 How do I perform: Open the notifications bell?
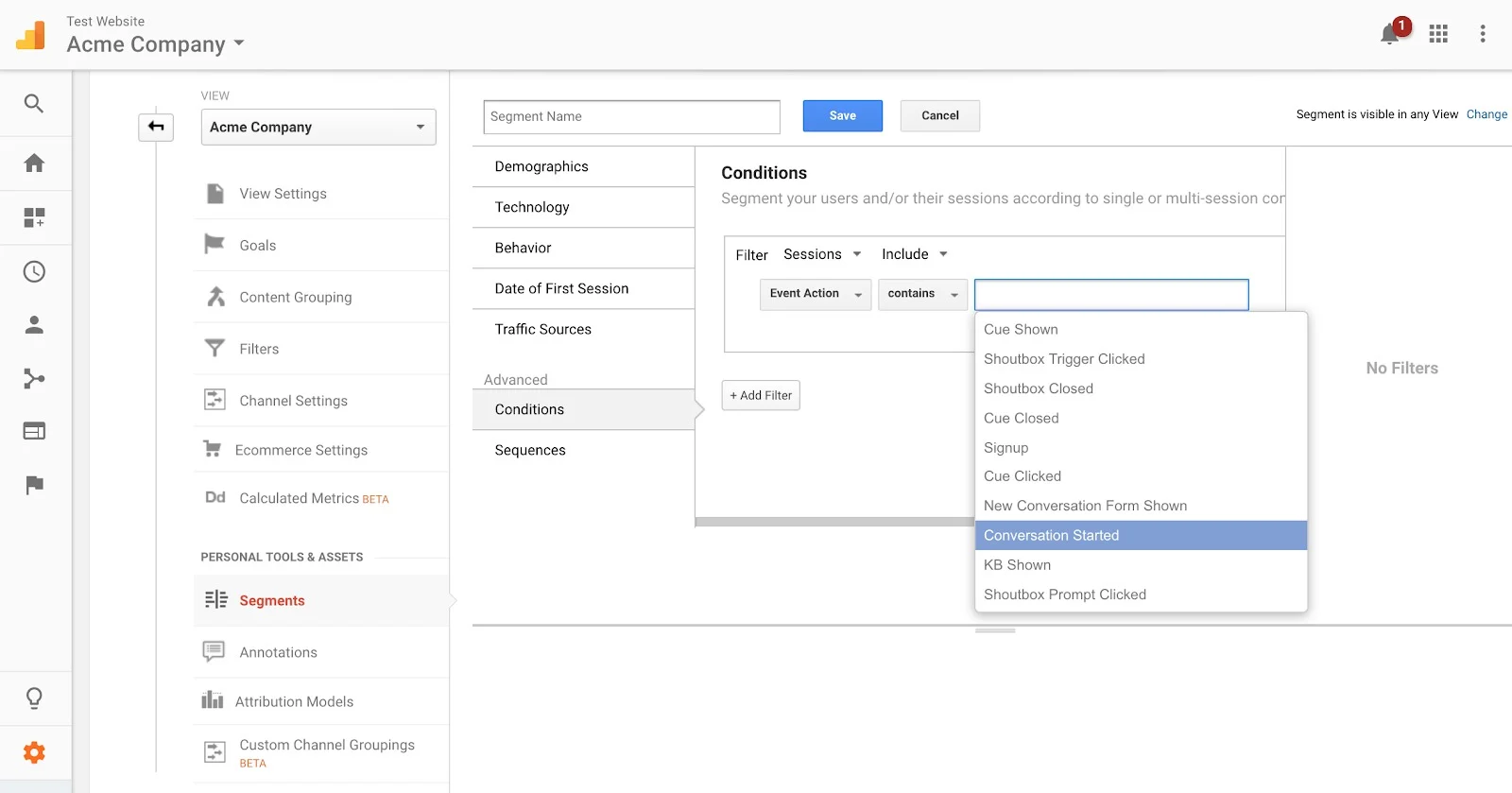point(1389,35)
